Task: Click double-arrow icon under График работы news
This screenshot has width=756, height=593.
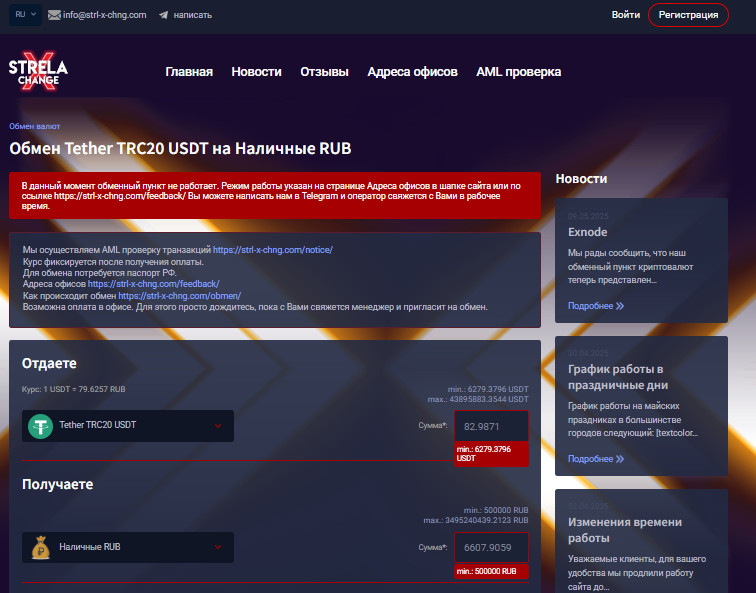Action: 620,459
